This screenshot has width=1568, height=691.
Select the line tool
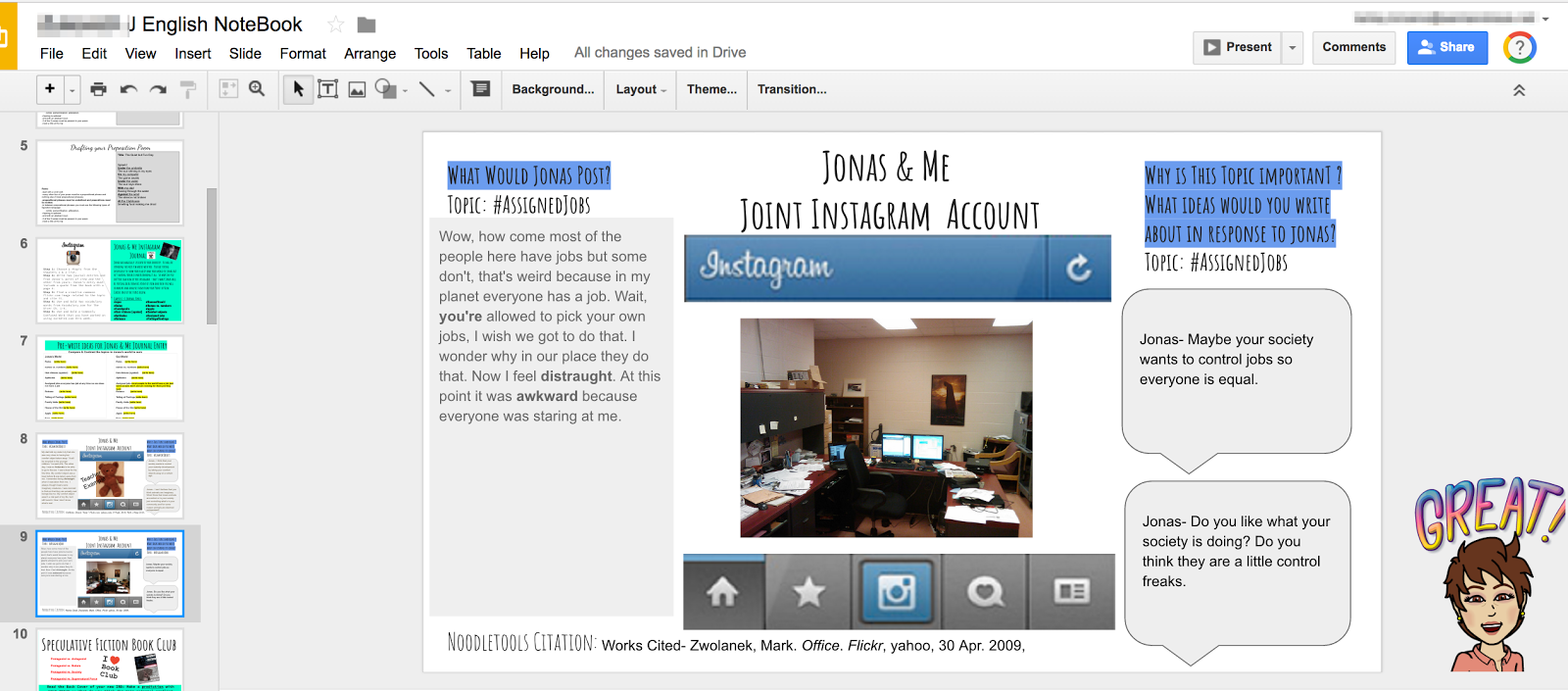(x=427, y=89)
